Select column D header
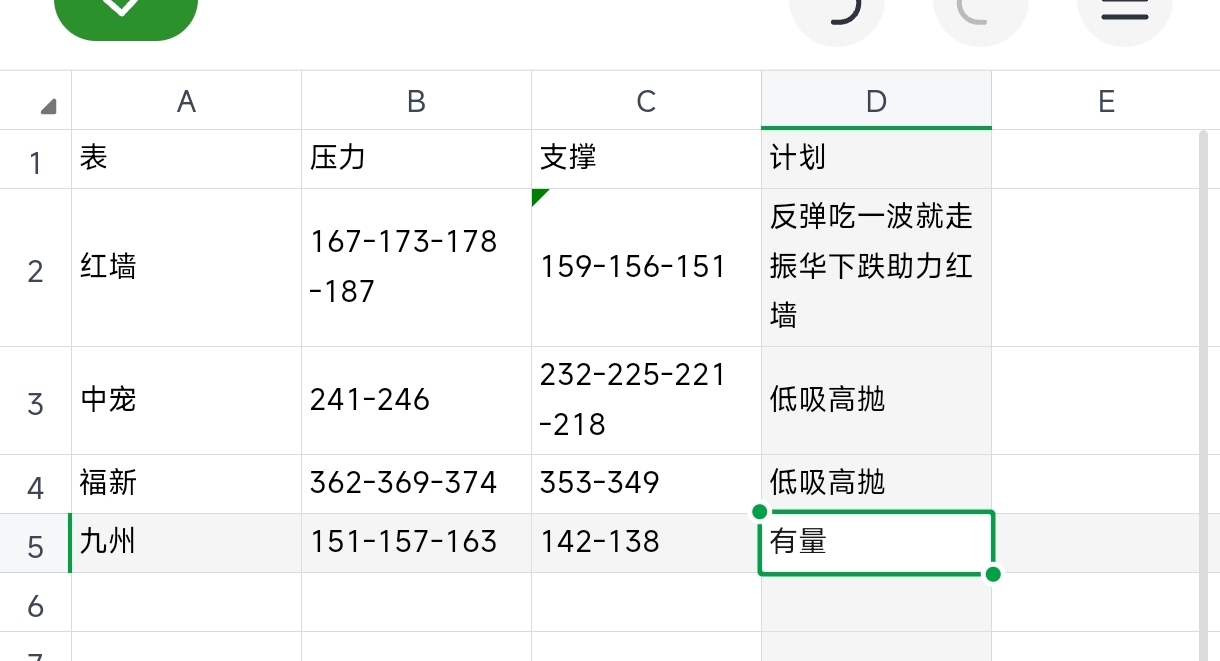1220x661 pixels. [x=876, y=101]
